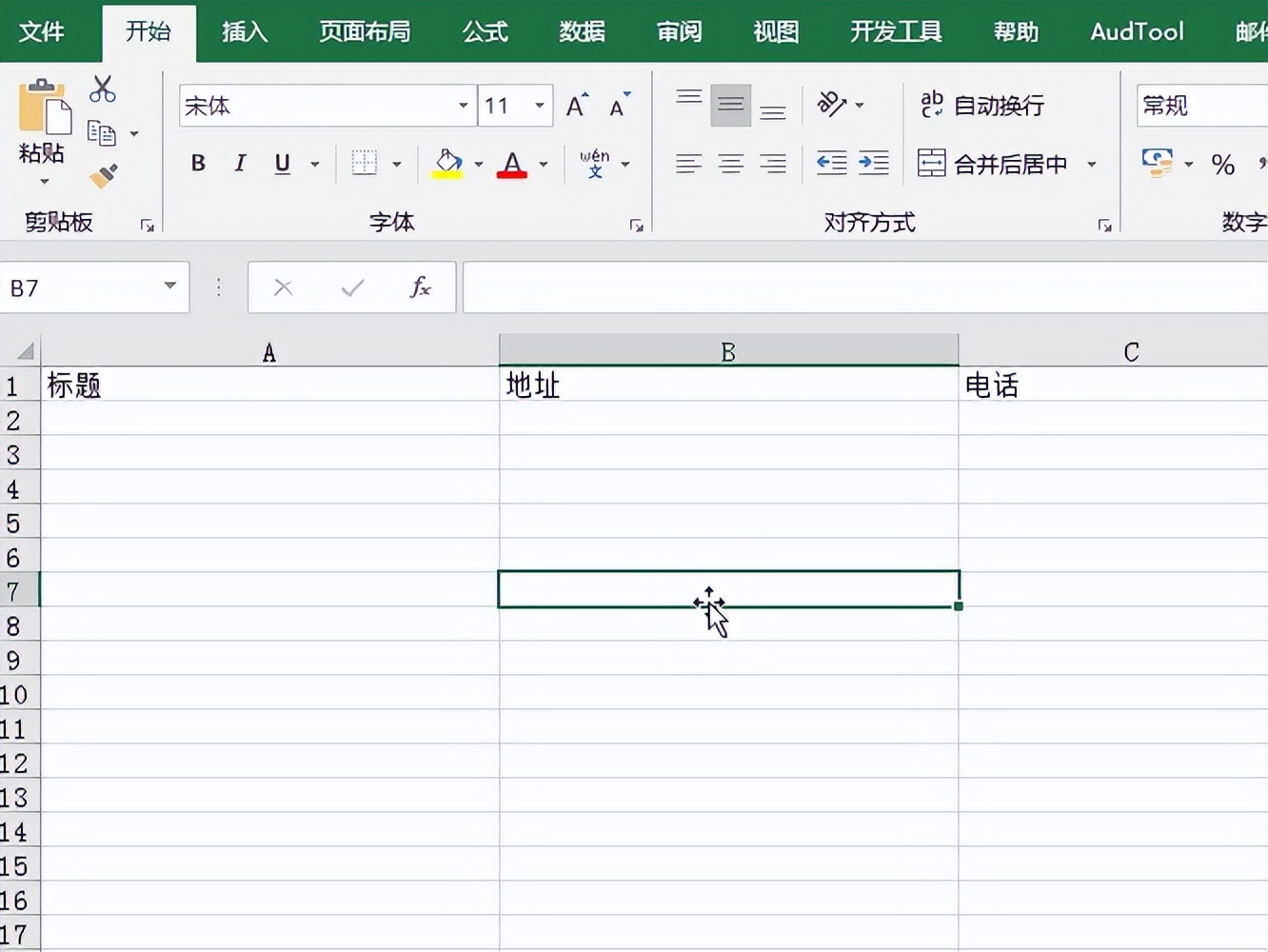Apply Fill Color with the paint bucket icon
Screen dimensions: 1268x952
pos(446,163)
